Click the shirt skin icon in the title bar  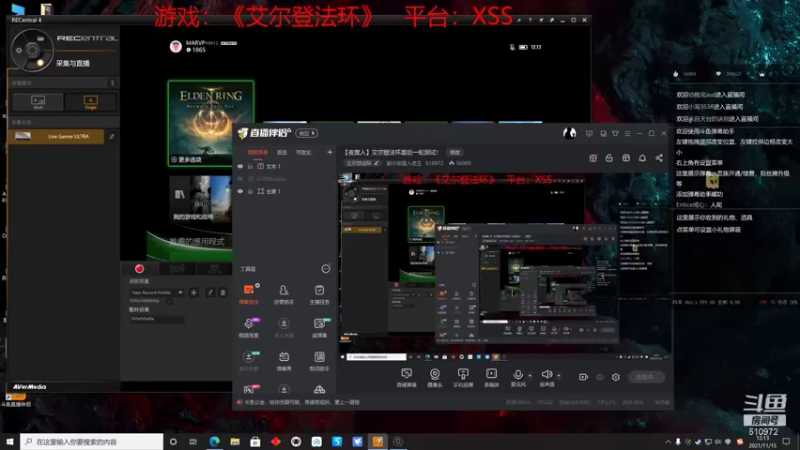(615, 133)
